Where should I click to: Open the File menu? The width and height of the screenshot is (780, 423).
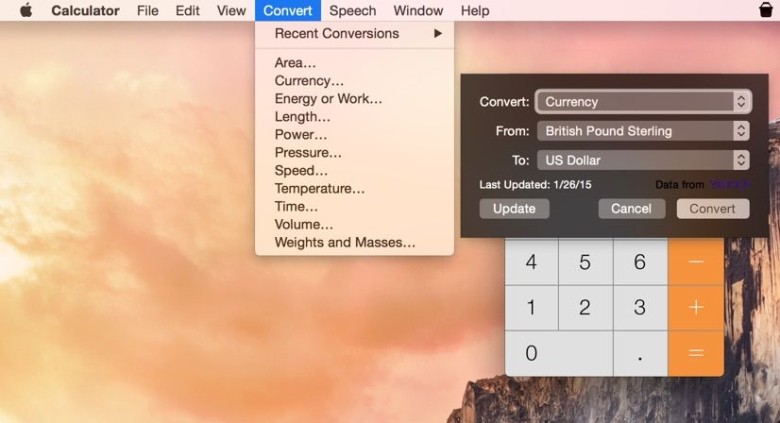coord(148,10)
